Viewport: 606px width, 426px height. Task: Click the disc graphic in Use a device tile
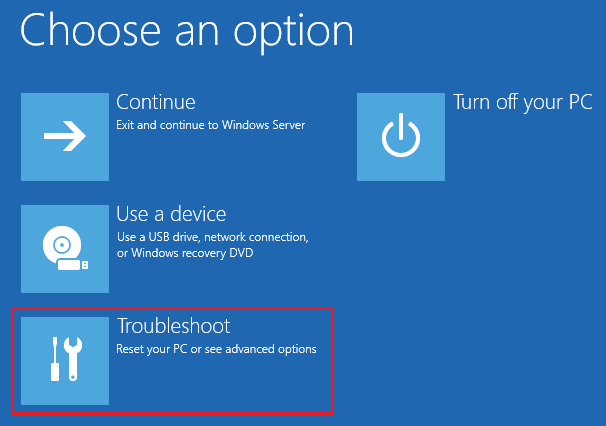(62, 244)
